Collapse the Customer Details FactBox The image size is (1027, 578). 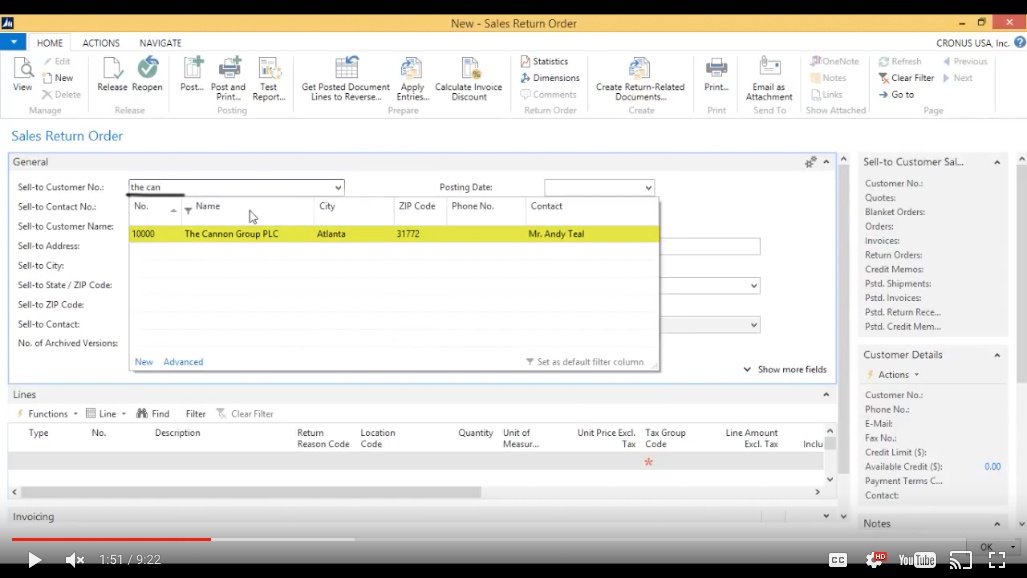[x=997, y=355]
